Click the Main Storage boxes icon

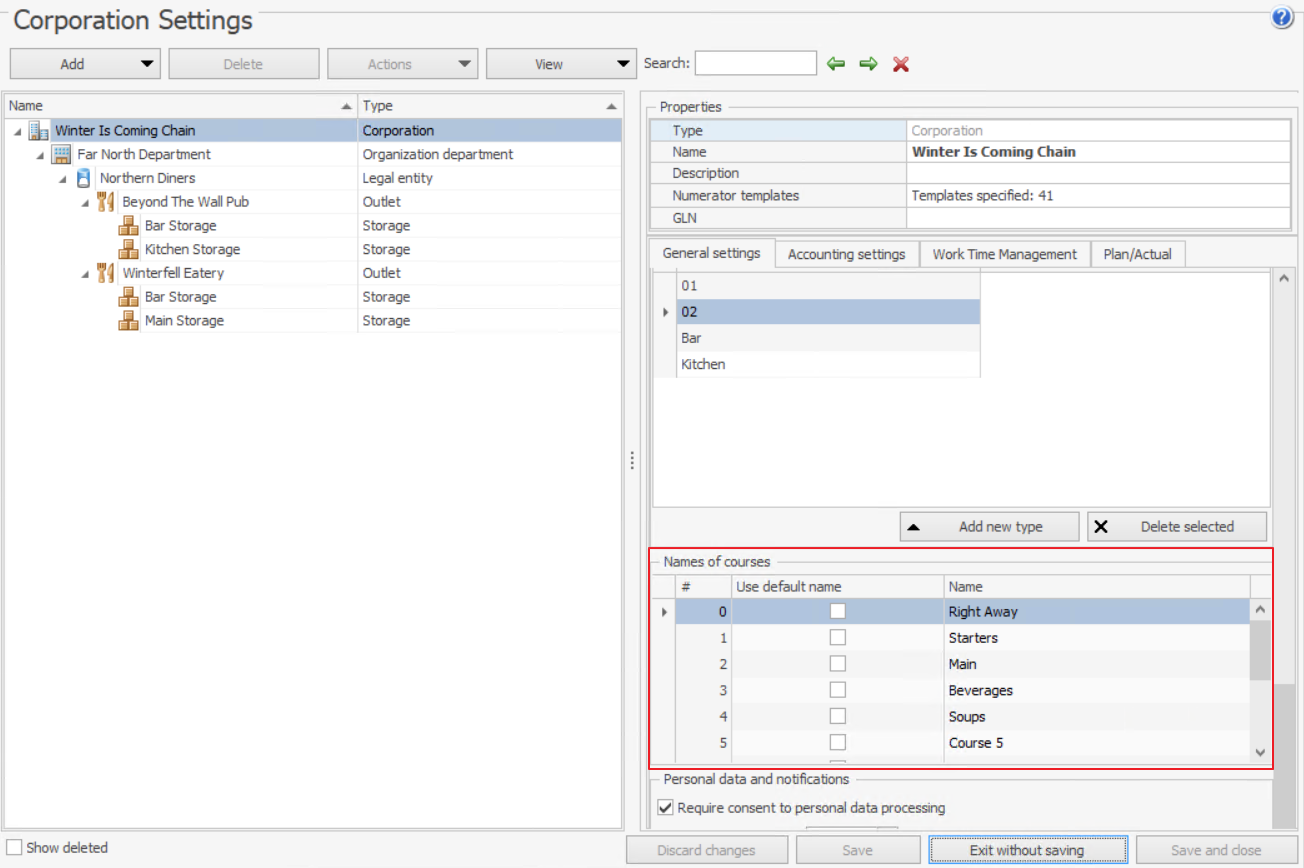tap(128, 321)
